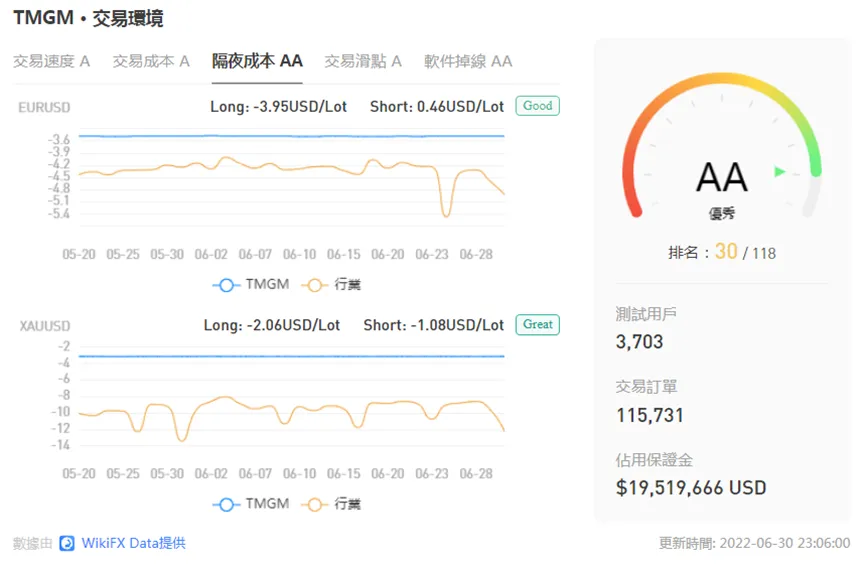
Task: Switch to the 交易滑點 A tab
Action: (363, 61)
